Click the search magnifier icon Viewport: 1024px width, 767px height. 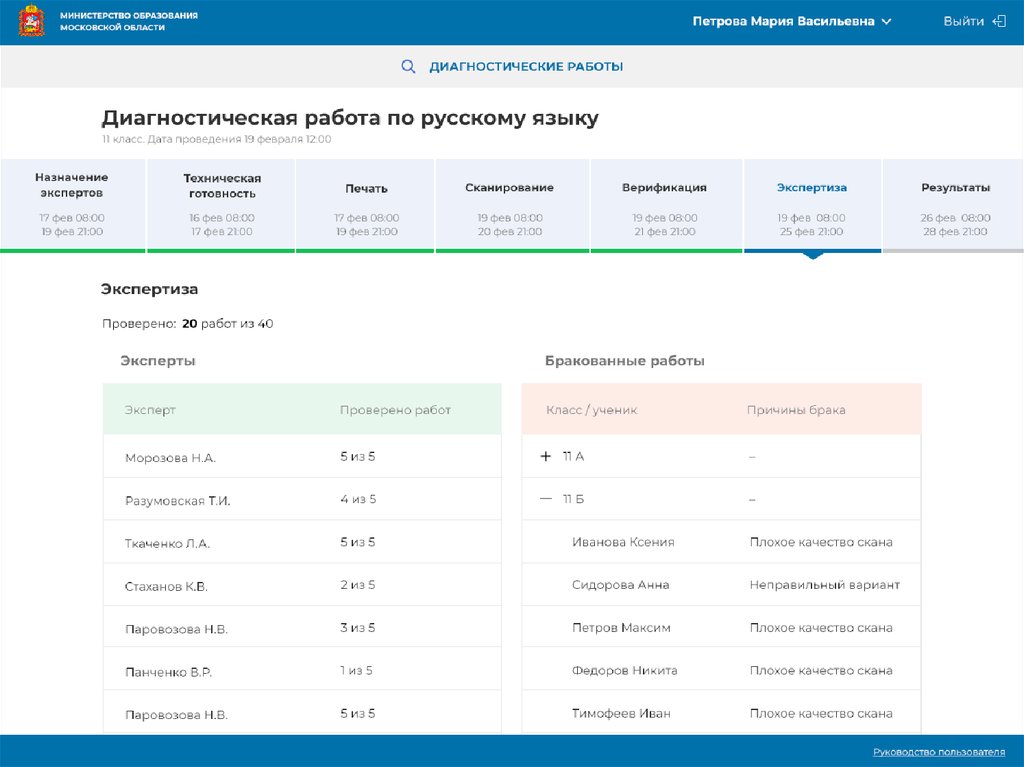(x=408, y=67)
